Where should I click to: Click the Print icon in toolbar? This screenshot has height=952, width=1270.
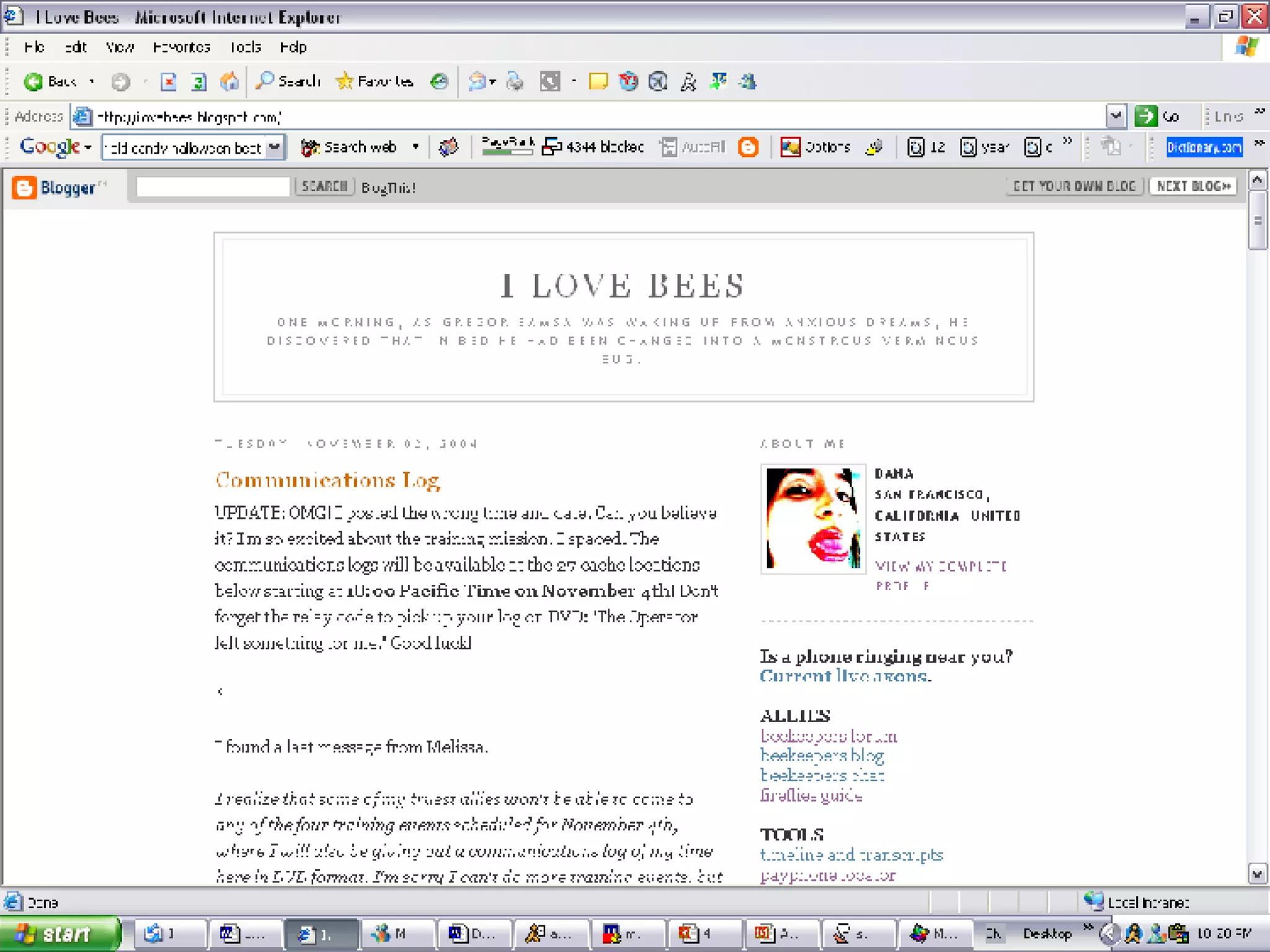click(x=515, y=82)
